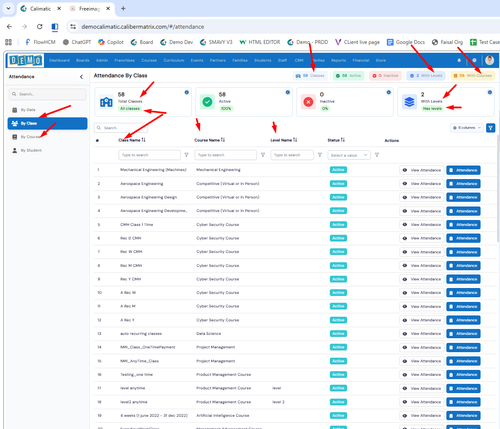Click the sidebar Search field
This screenshot has height=429, width=500.
pyautogui.click(x=47, y=94)
